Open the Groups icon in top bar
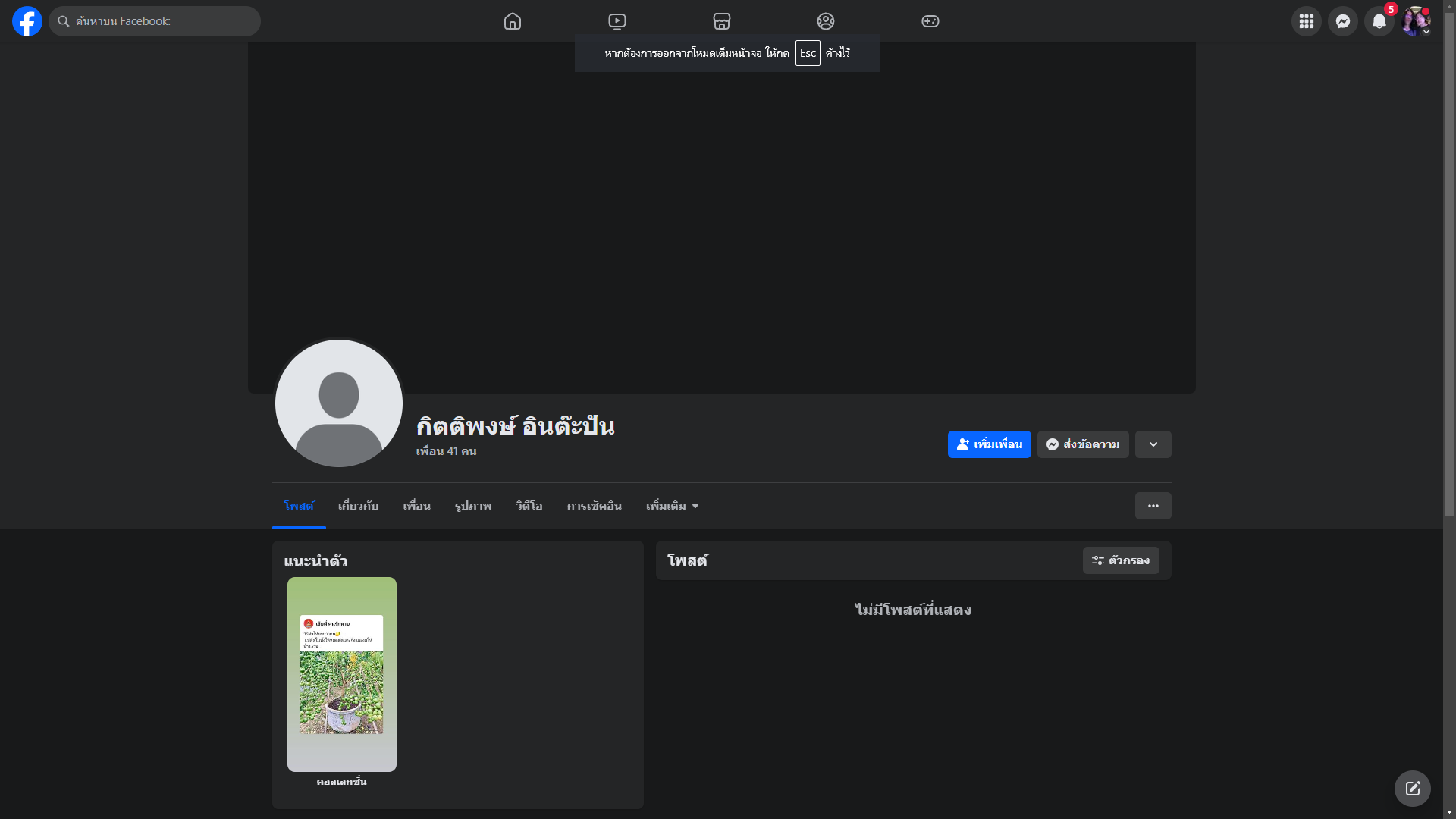Image resolution: width=1456 pixels, height=819 pixels. 826,21
